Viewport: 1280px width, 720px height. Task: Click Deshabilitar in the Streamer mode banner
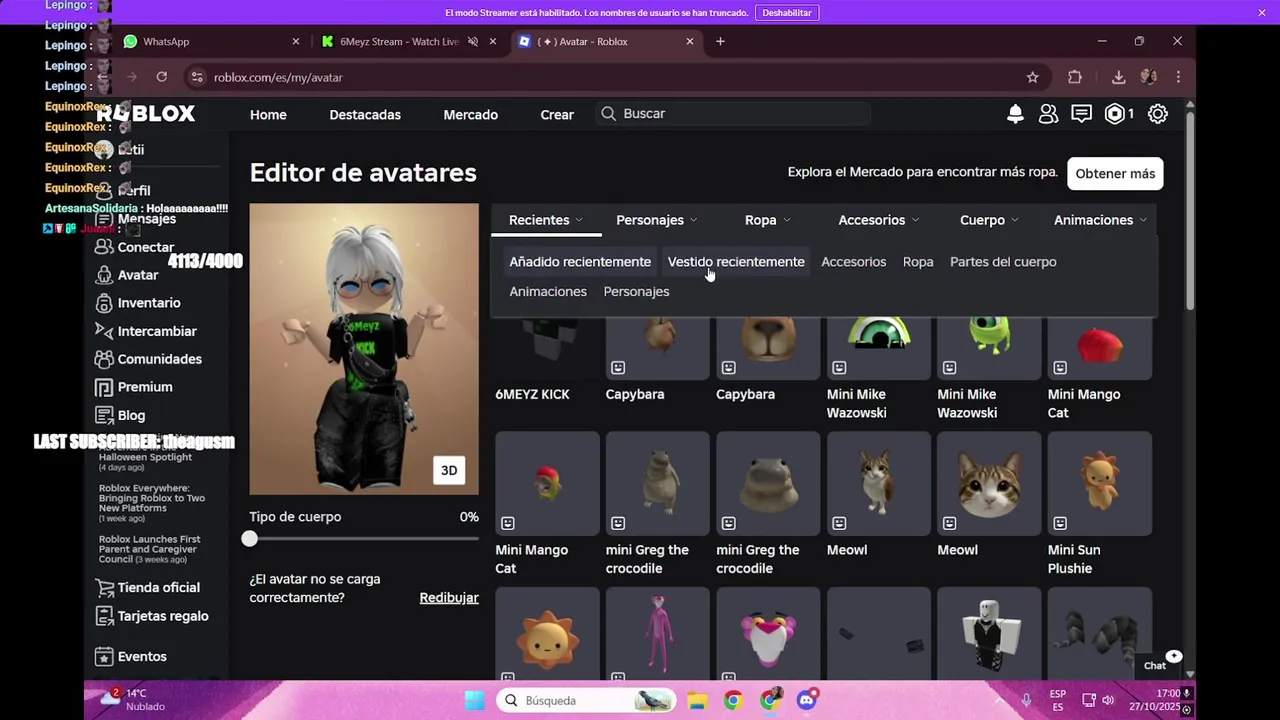pos(787,12)
